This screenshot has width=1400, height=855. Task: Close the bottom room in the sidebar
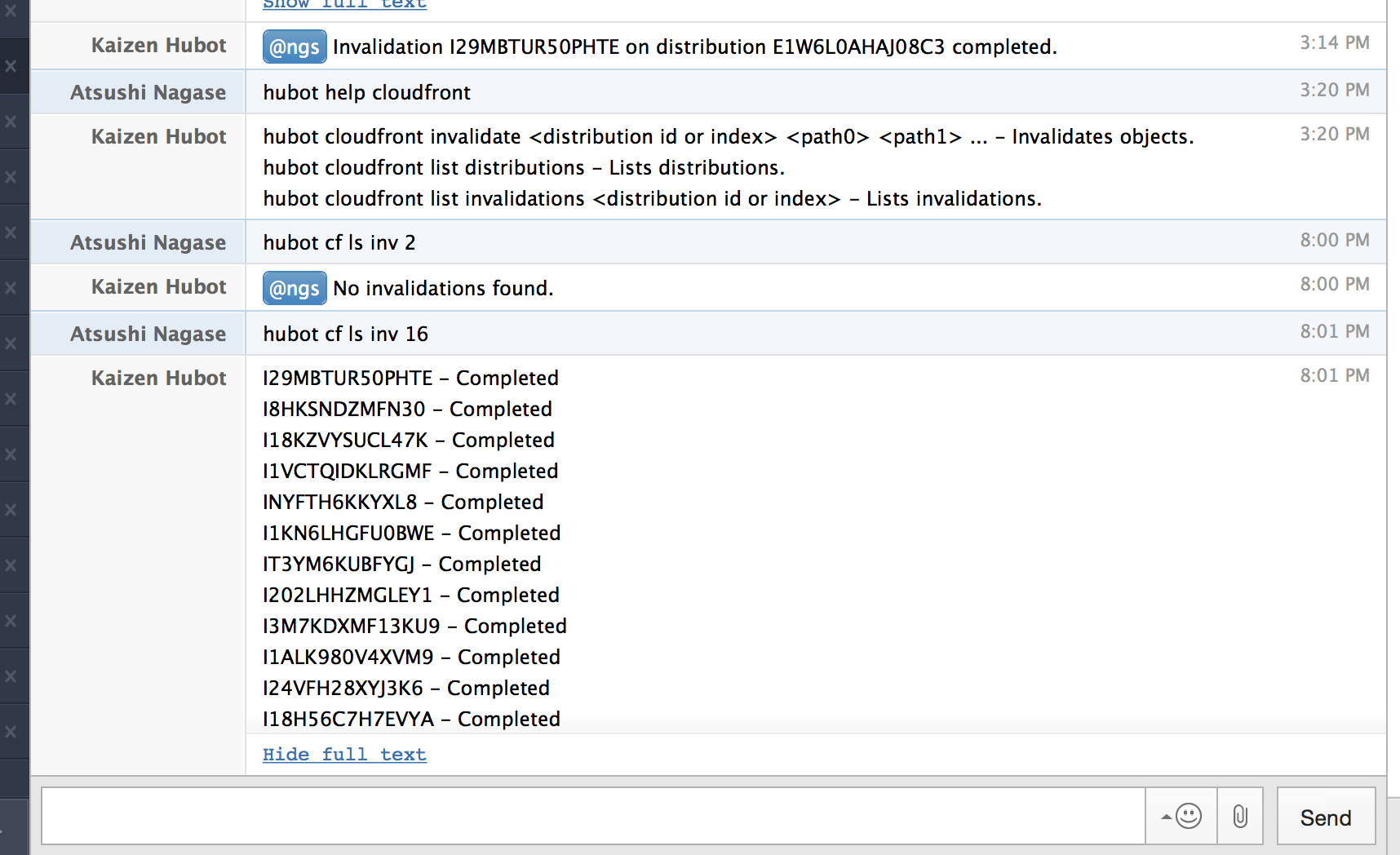pyautogui.click(x=11, y=732)
